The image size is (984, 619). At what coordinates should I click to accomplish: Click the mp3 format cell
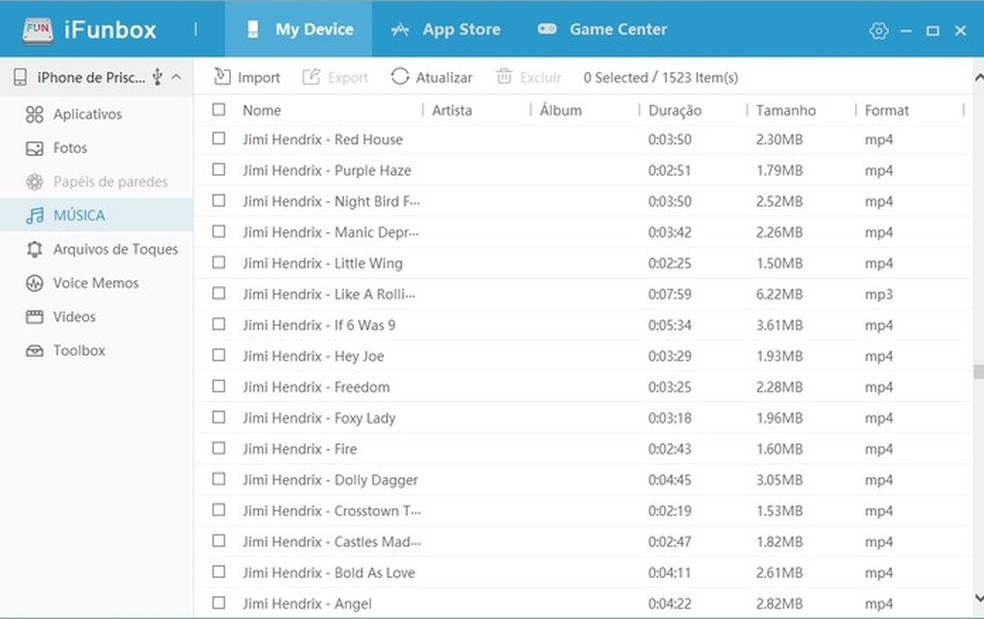tap(879, 295)
